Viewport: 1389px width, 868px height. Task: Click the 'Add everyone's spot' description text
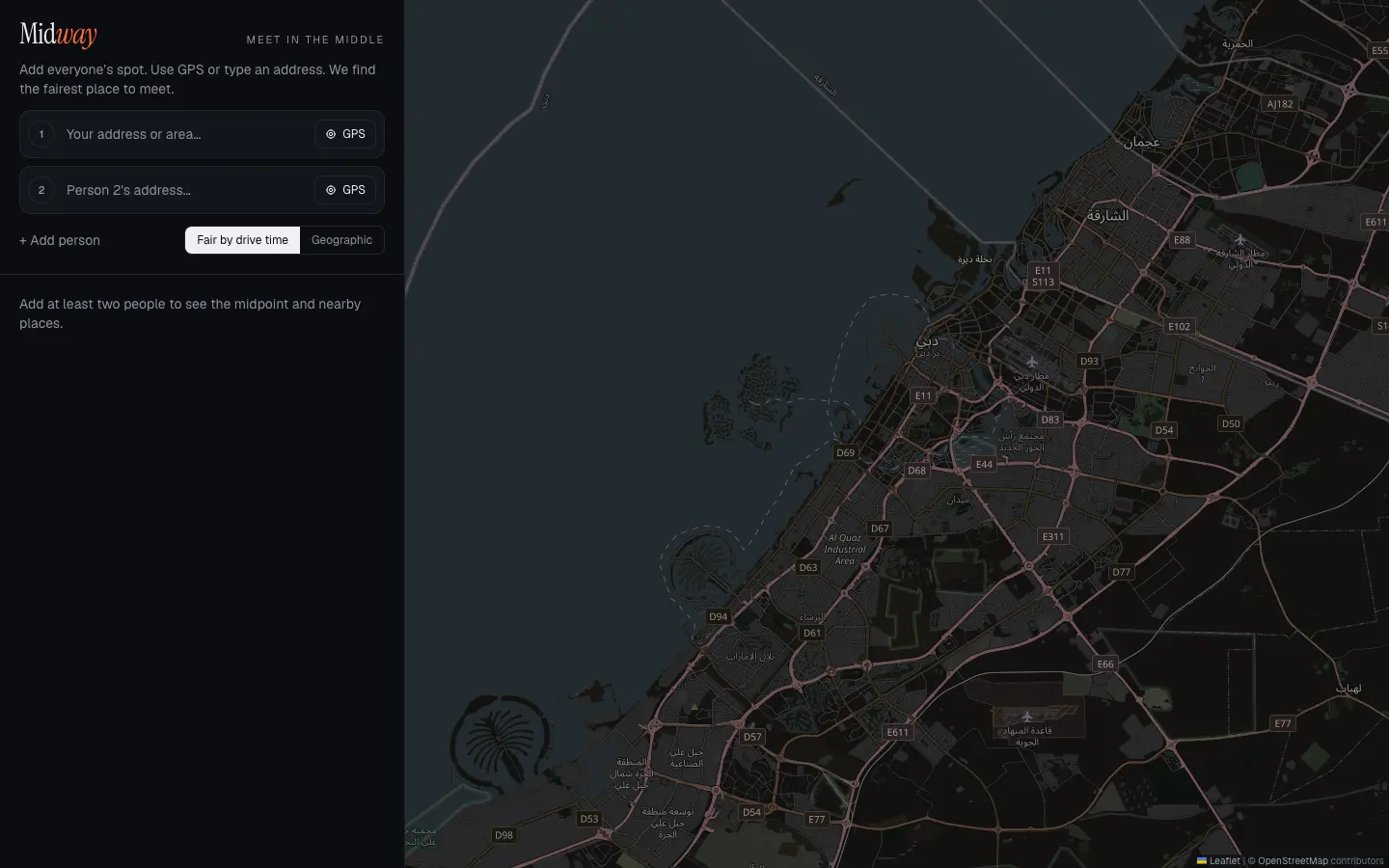(198, 79)
